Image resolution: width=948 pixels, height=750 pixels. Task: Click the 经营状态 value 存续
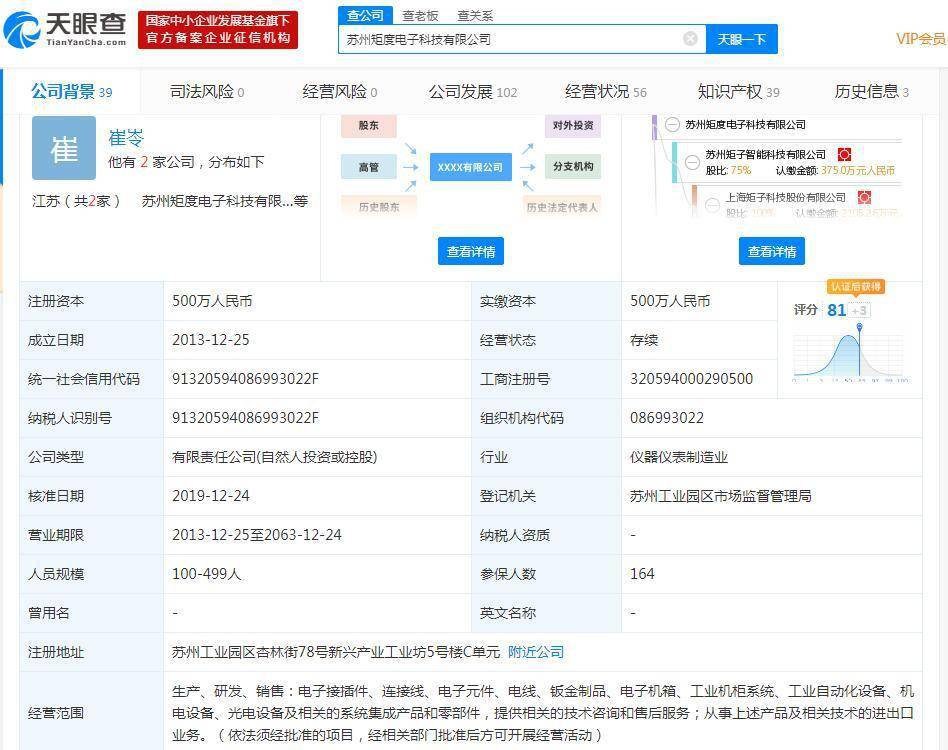tap(644, 340)
